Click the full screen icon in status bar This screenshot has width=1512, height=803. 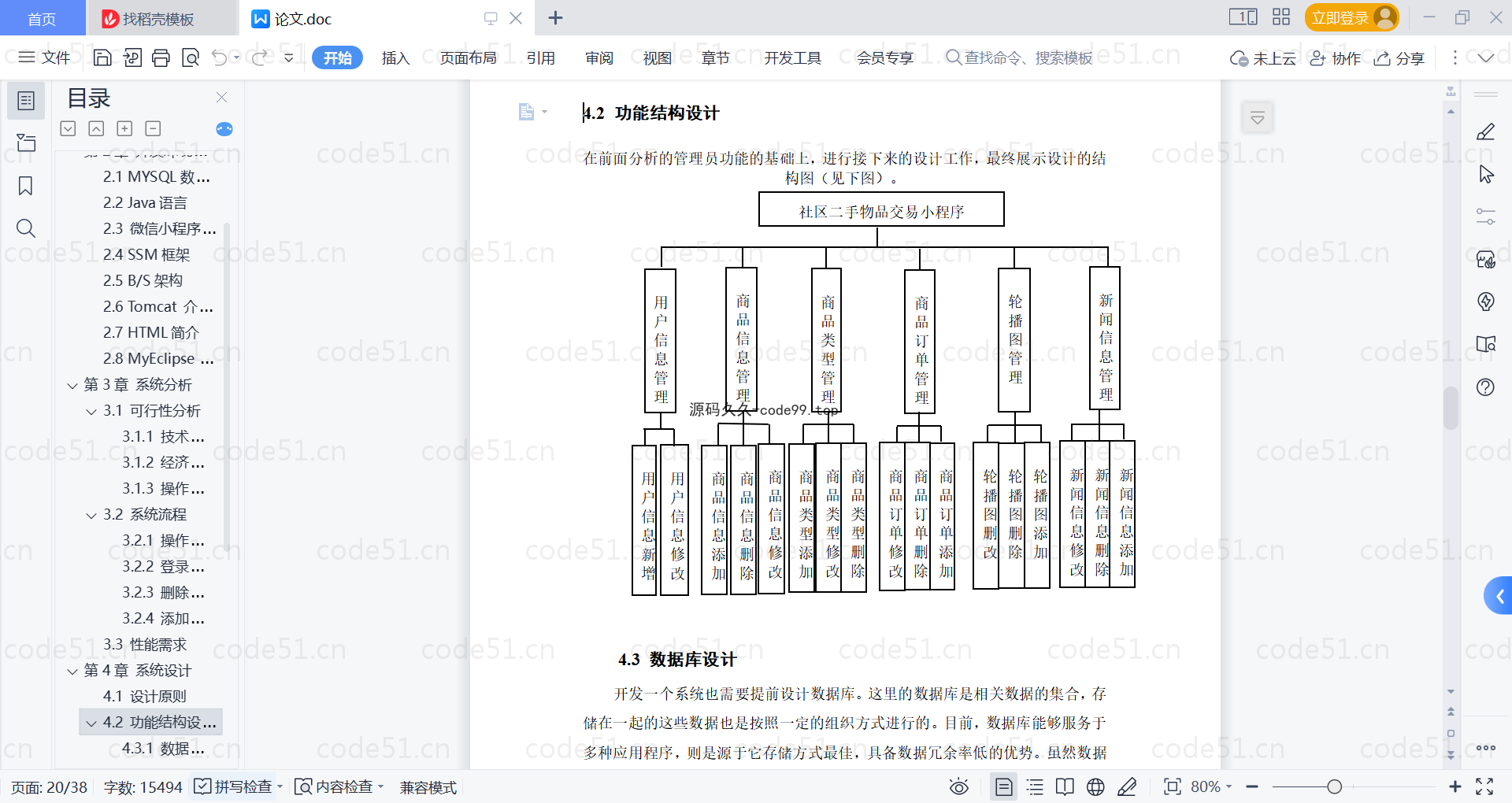pyautogui.click(x=1484, y=786)
